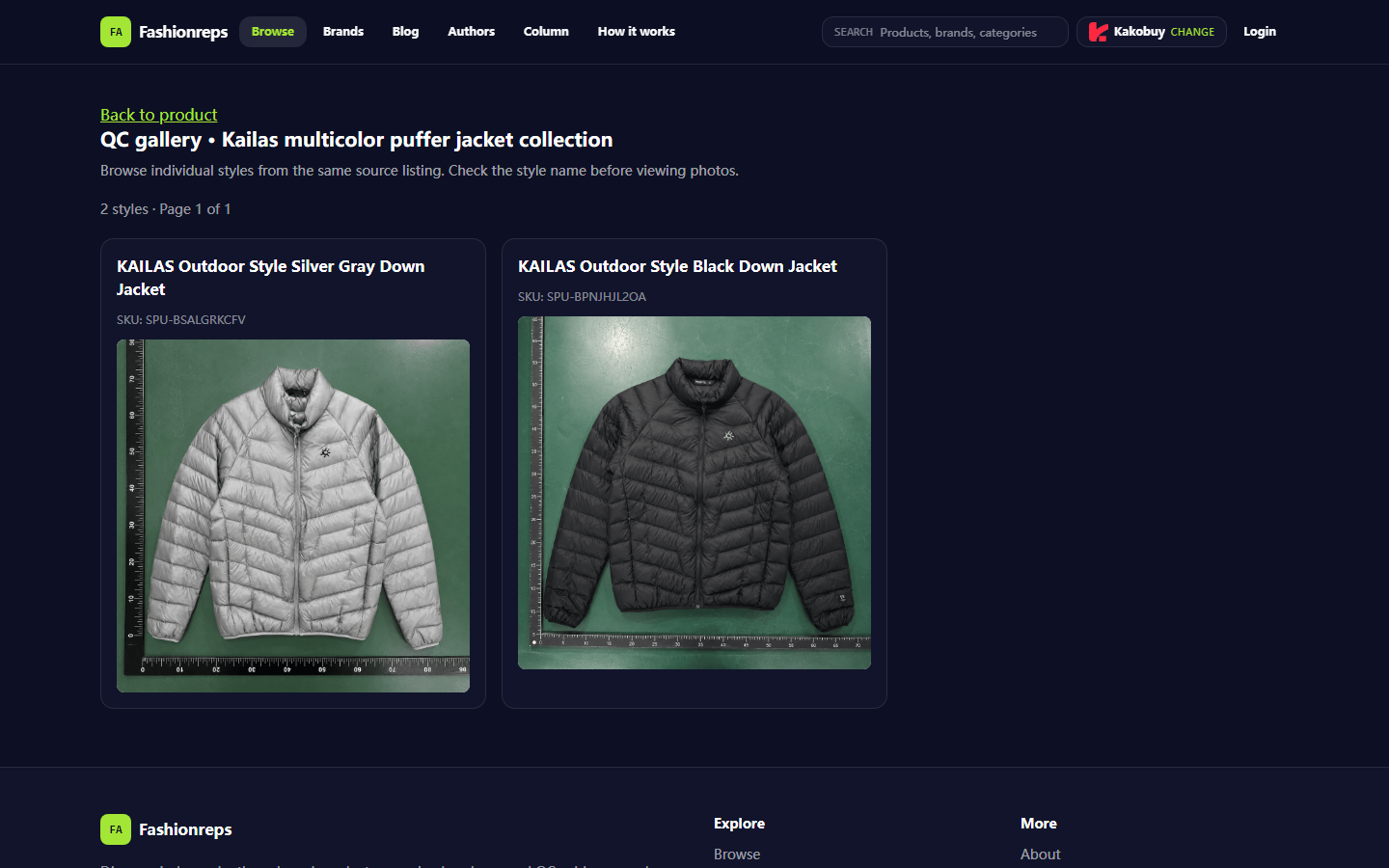Select the Browse menu item
The image size is (1389, 868).
[273, 32]
